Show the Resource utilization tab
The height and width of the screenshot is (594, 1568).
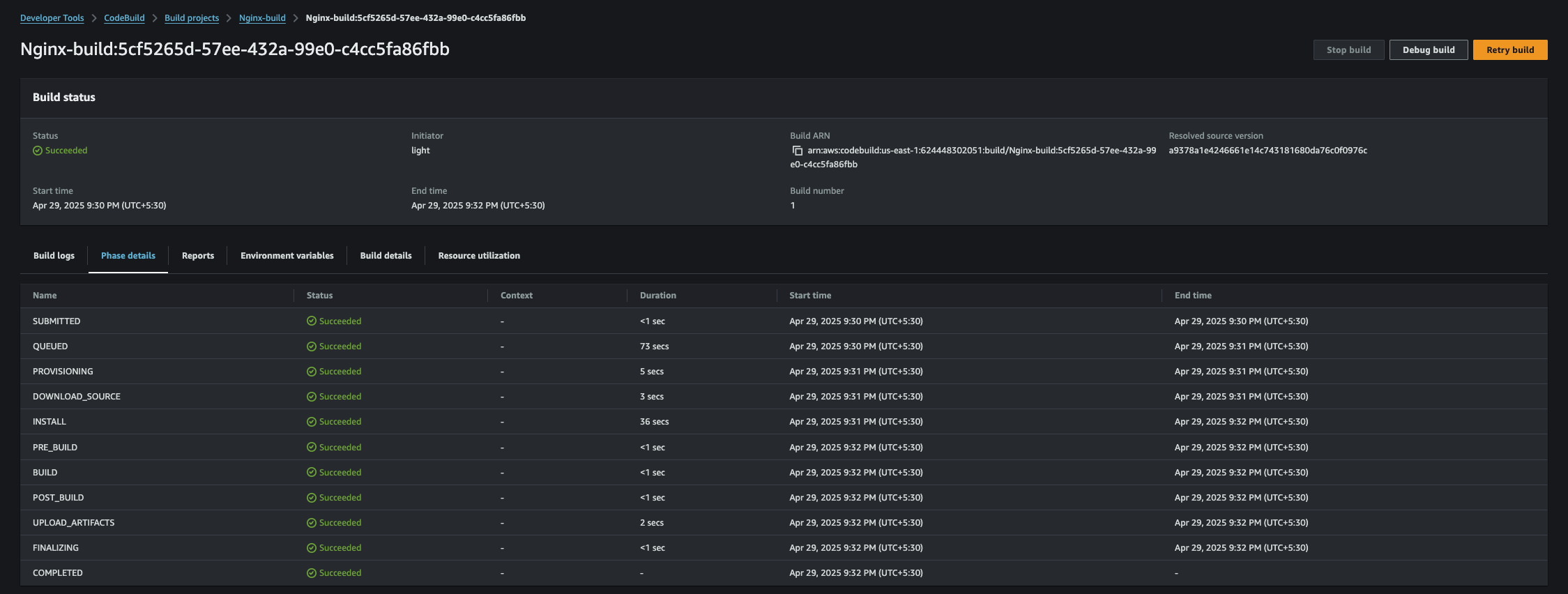click(479, 256)
